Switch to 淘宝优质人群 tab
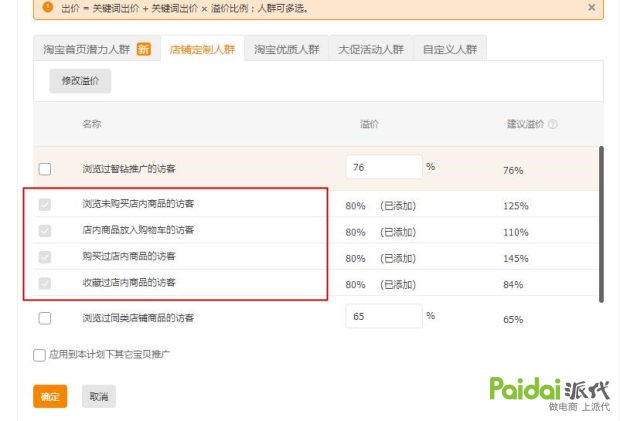 (x=287, y=49)
